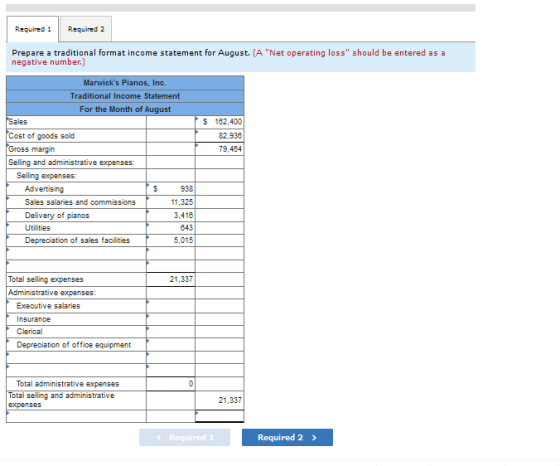Image resolution: width=560 pixels, height=466 pixels.
Task: Open the Clerical label dropdown
Action: click(76, 332)
